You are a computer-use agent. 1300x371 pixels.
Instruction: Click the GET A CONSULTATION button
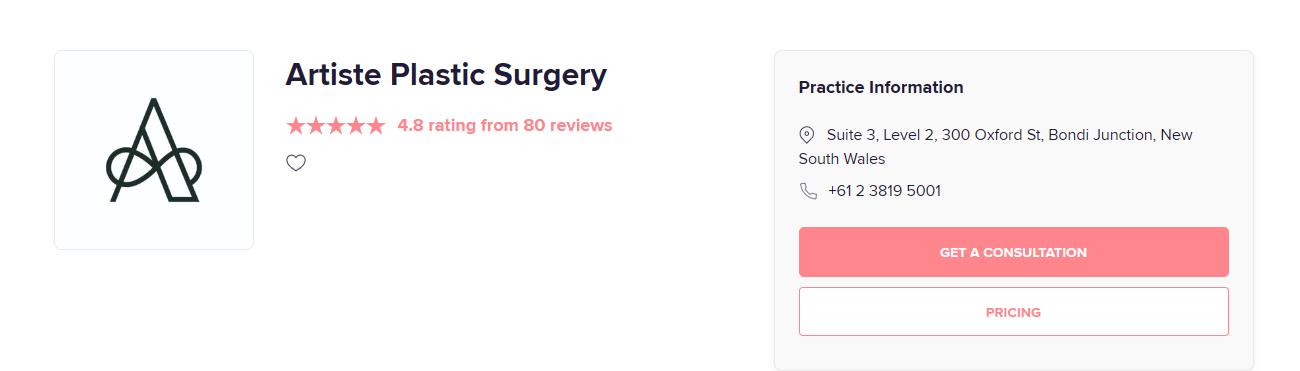pos(1013,252)
